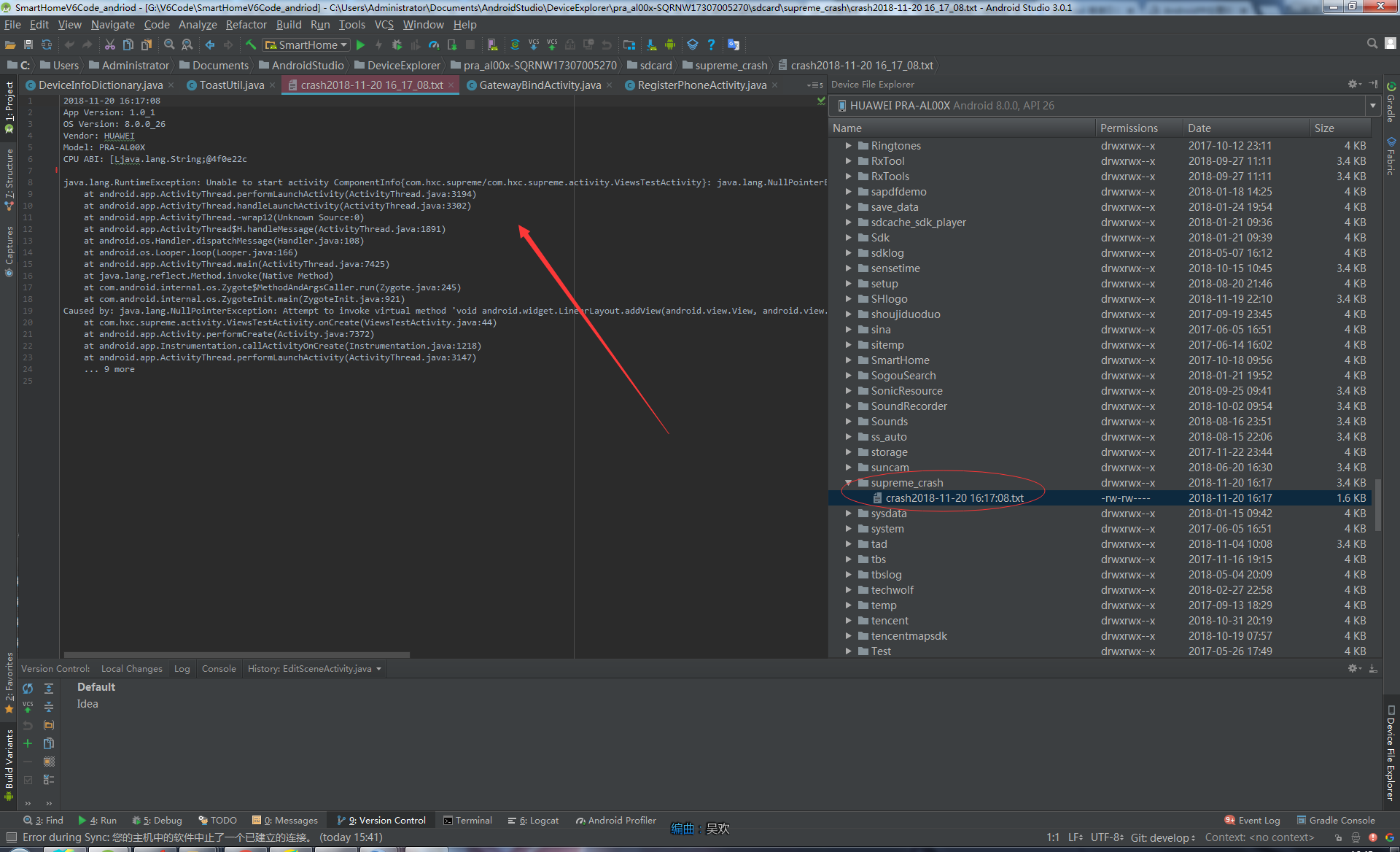1400x852 pixels.
Task: Open SDK Manager download icon
Action: tap(651, 45)
